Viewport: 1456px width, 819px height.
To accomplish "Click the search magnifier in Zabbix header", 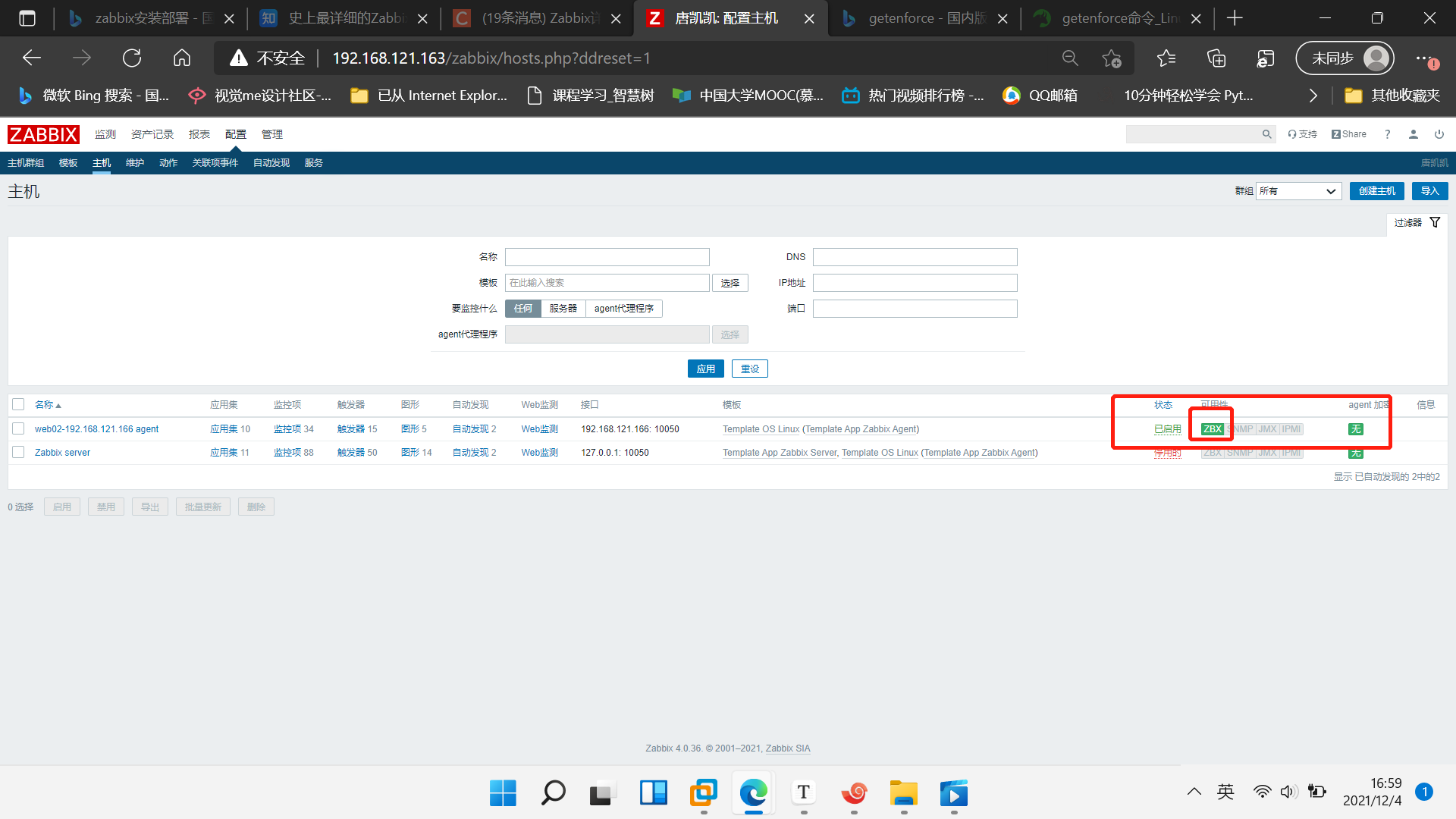I will pyautogui.click(x=1266, y=134).
